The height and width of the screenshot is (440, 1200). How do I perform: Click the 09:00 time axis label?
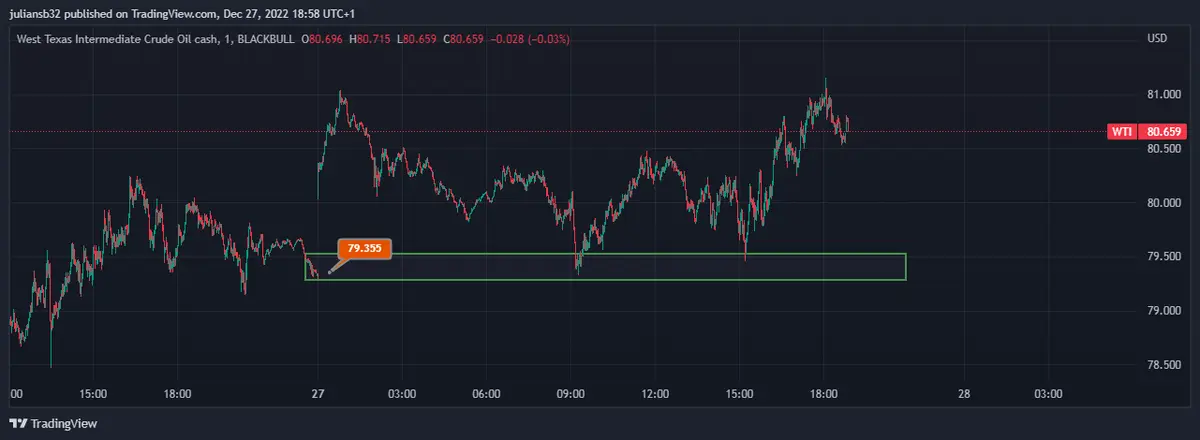tap(570, 394)
